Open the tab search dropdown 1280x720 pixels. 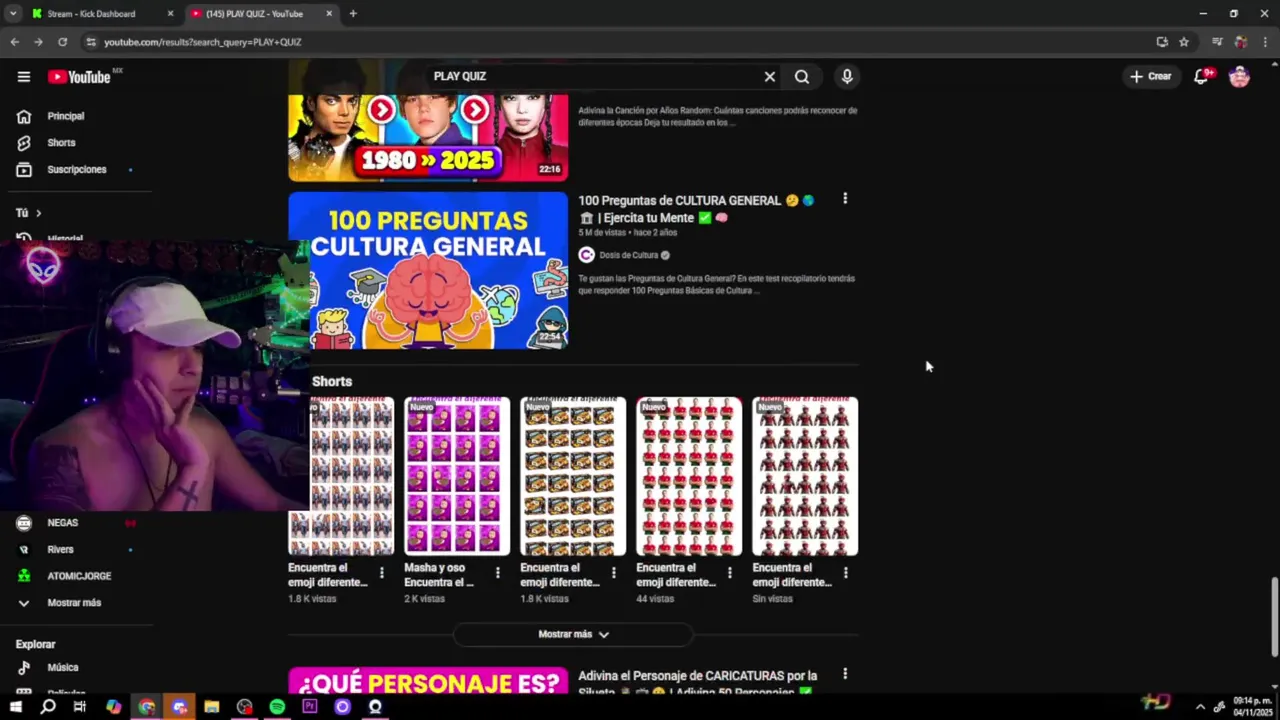[13, 14]
